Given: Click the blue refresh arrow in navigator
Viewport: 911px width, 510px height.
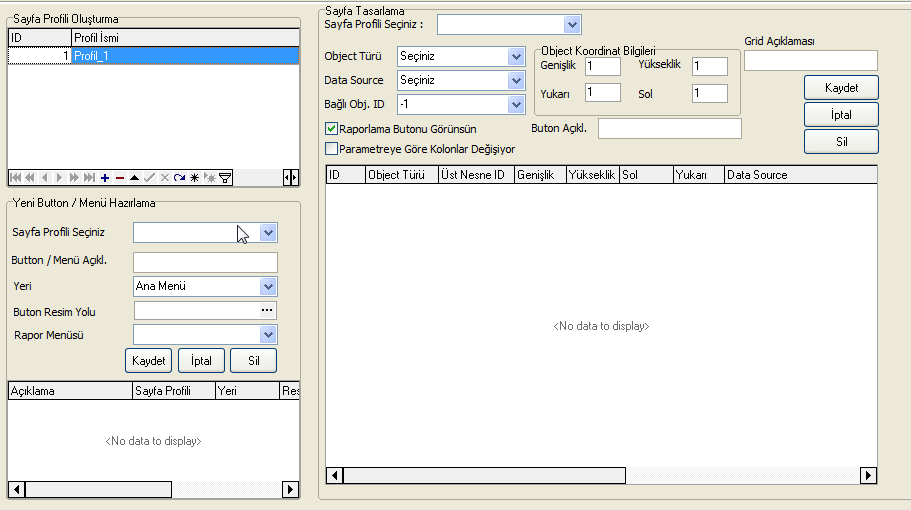Looking at the screenshot, I should click(179, 178).
